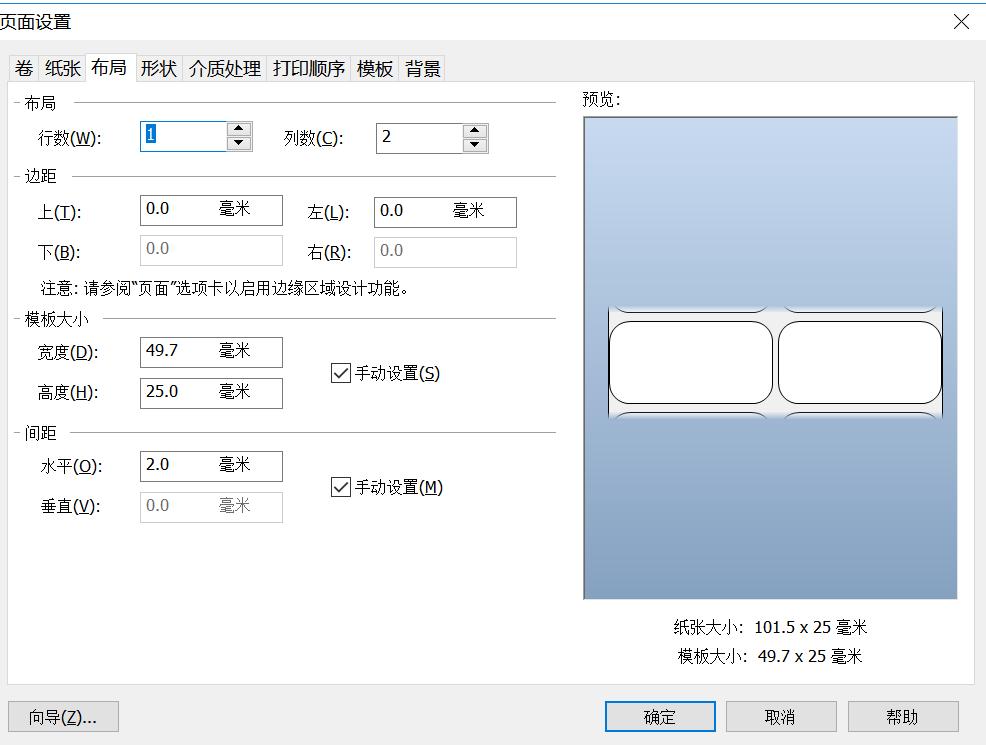Open the 帮助 help button
The height and width of the screenshot is (745, 986).
[x=902, y=716]
